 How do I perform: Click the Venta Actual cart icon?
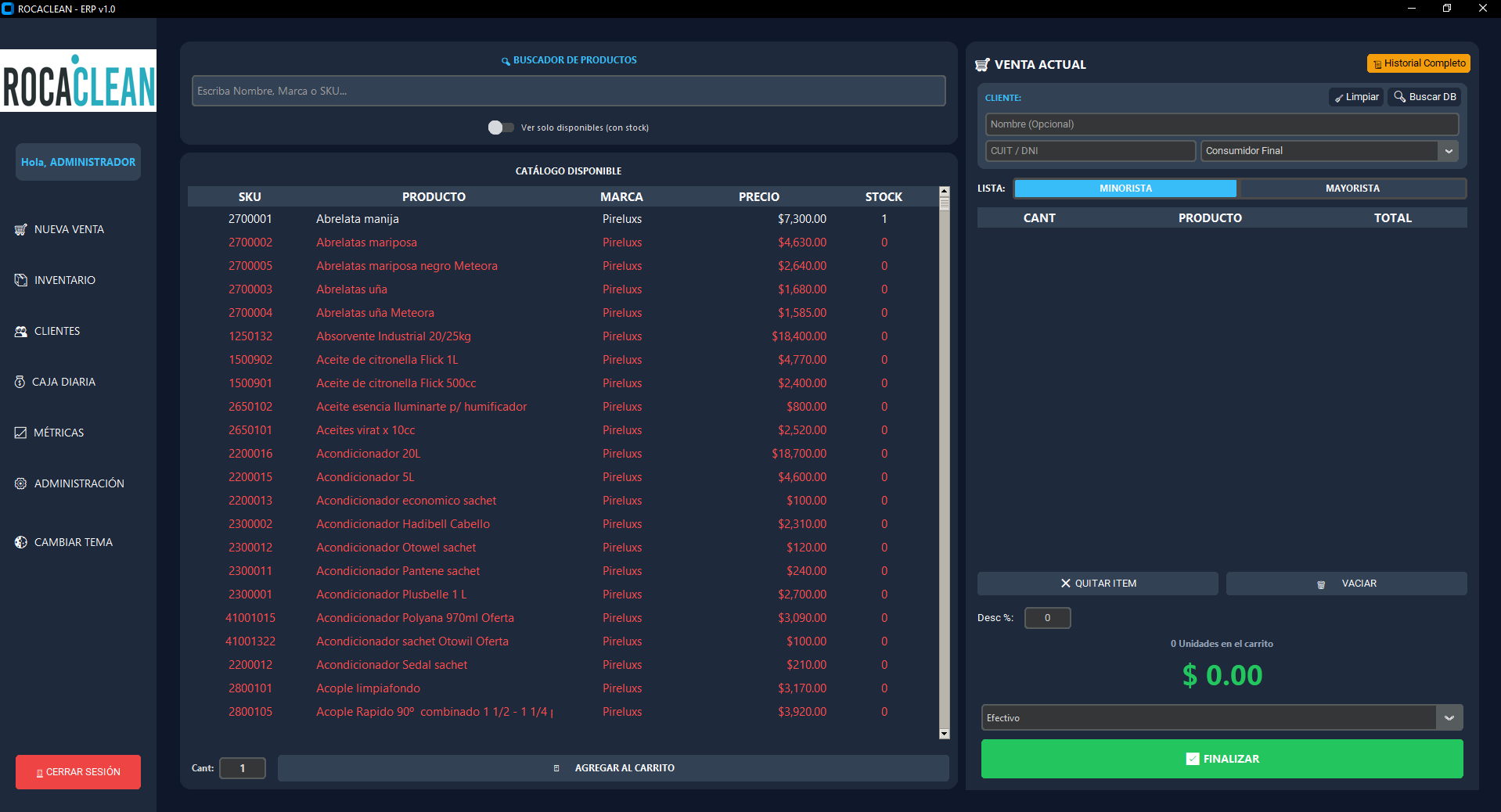(x=982, y=65)
